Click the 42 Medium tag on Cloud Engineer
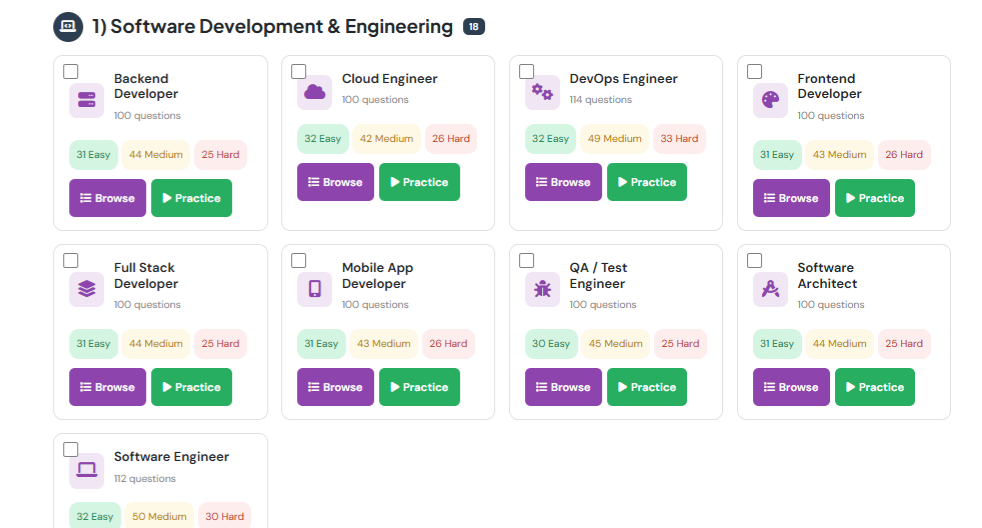The height and width of the screenshot is (528, 982). tap(386, 138)
